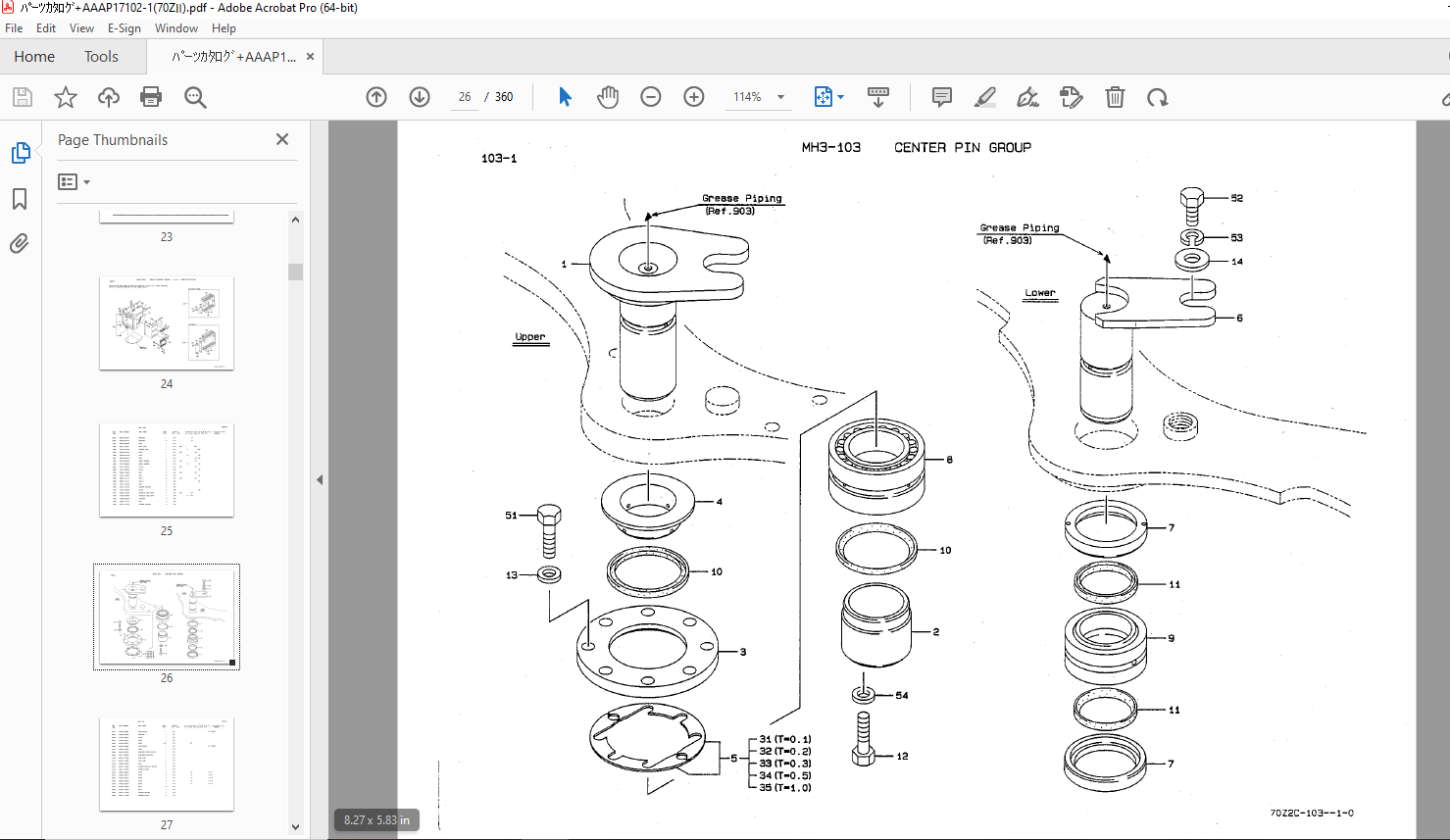Screen dimensions: 1450x840
Task: Click the '103-1' page label text
Action: 499,159
